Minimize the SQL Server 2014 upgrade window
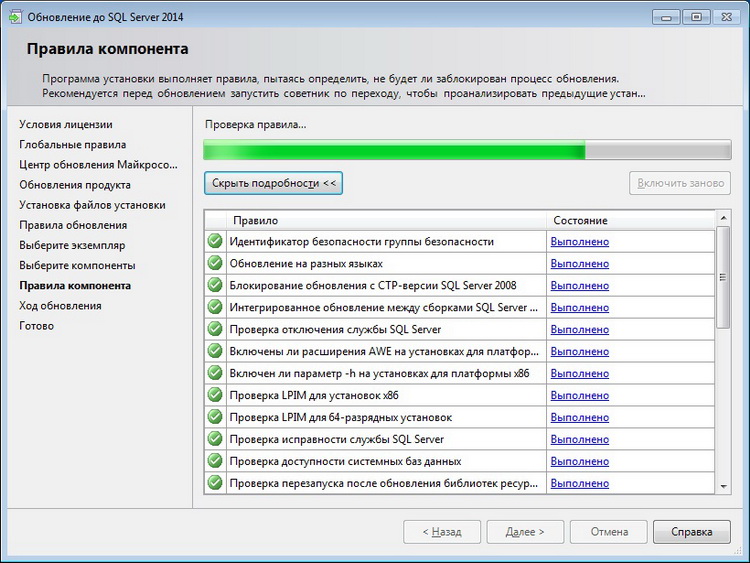750x563 pixels. point(666,17)
